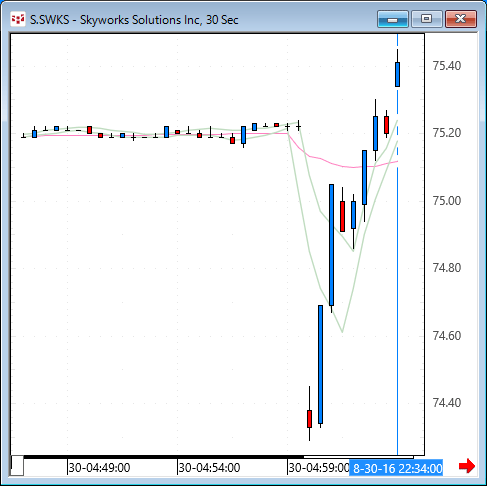Click the highlighted 8-30-16 22:34:00 cursor time label
Screen dimensions: 487x486
pyautogui.click(x=396, y=468)
